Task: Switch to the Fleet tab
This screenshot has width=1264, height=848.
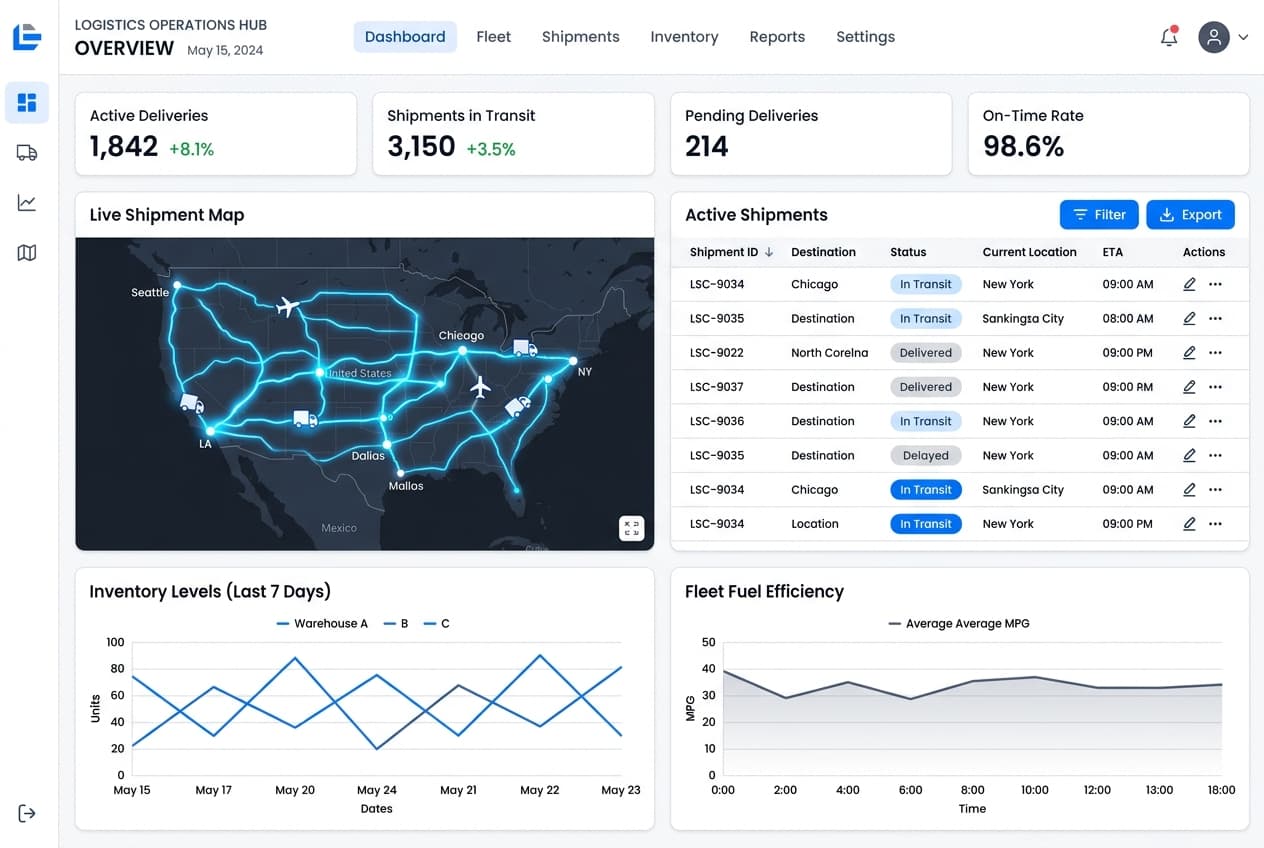Action: (x=493, y=37)
